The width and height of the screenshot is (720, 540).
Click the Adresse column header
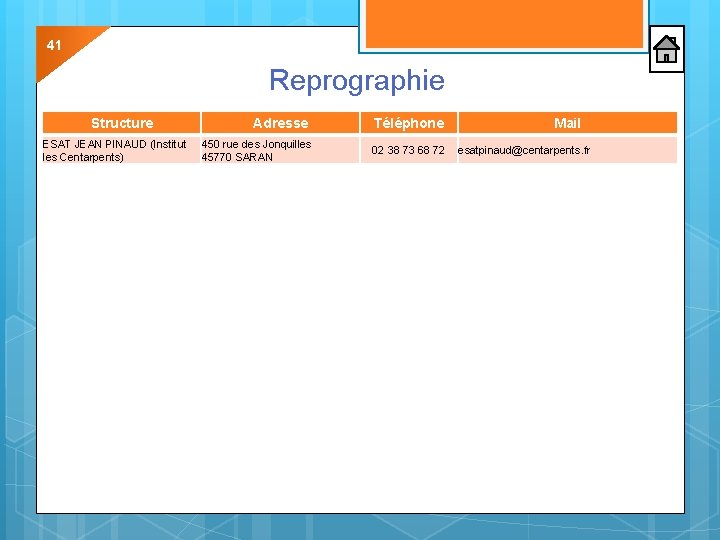click(280, 123)
